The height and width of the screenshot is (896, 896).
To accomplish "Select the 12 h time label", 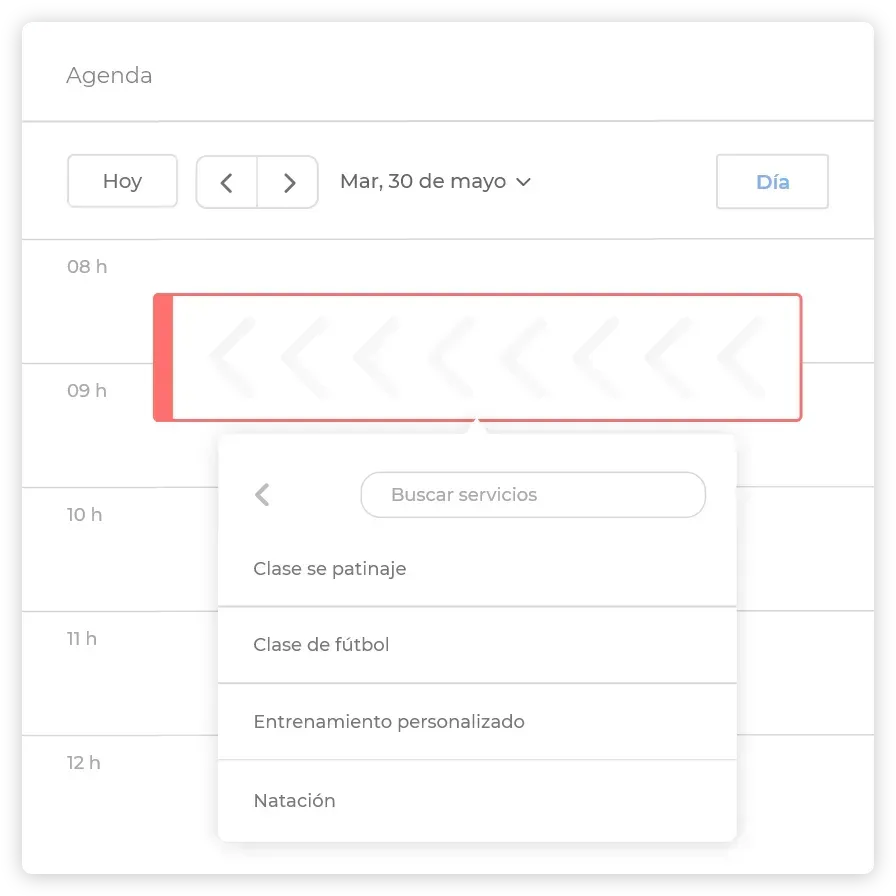I will 83,763.
